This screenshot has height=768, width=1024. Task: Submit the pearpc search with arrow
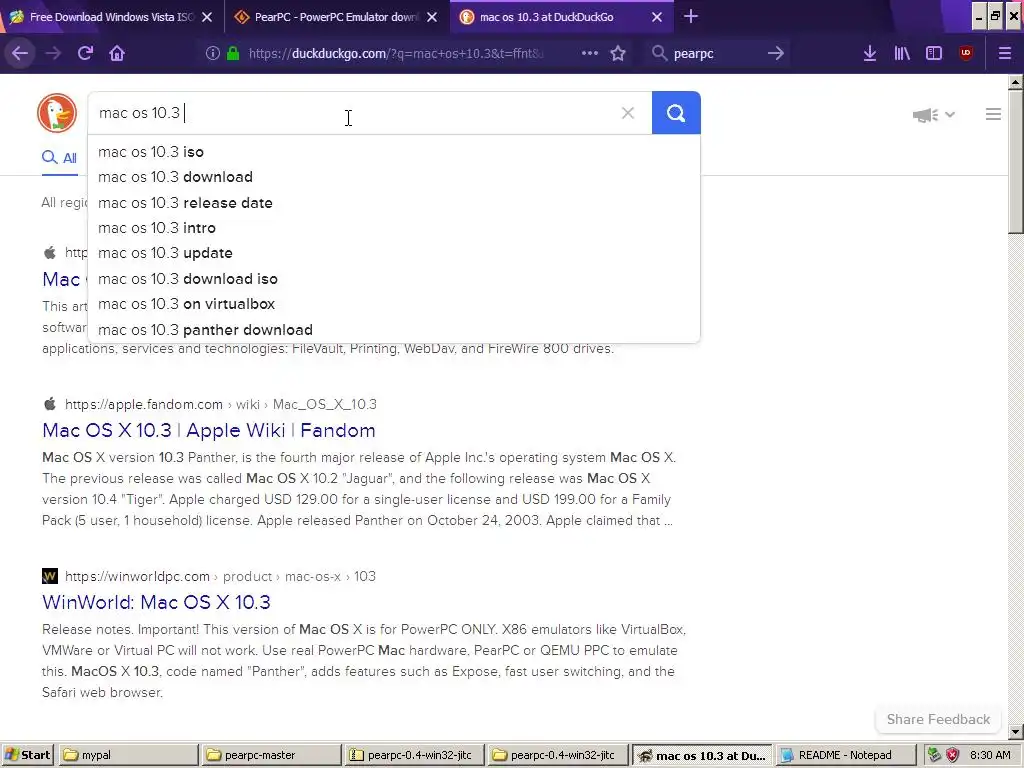[x=775, y=54]
